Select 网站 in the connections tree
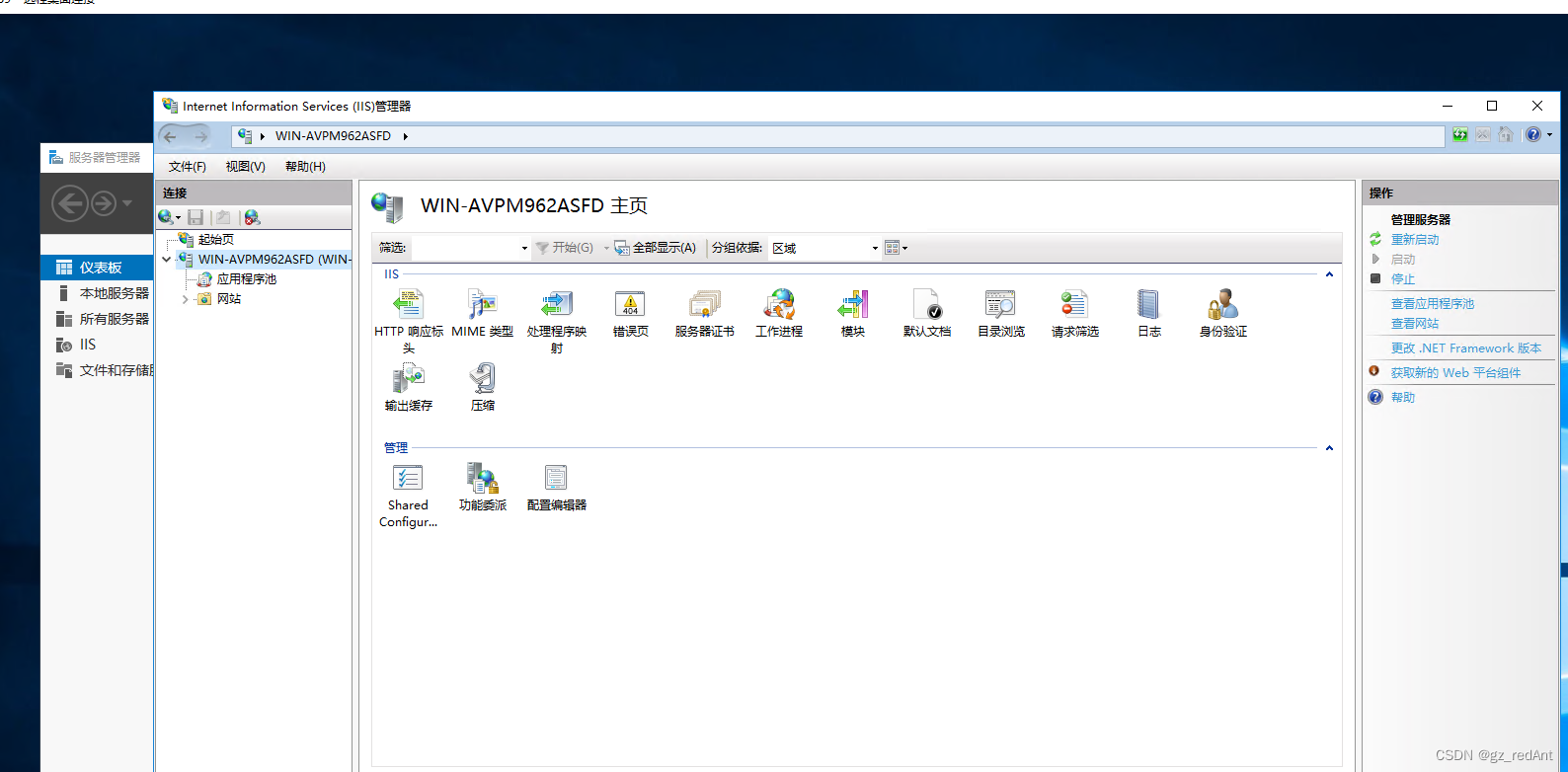This screenshot has height=772, width=1568. point(229,299)
